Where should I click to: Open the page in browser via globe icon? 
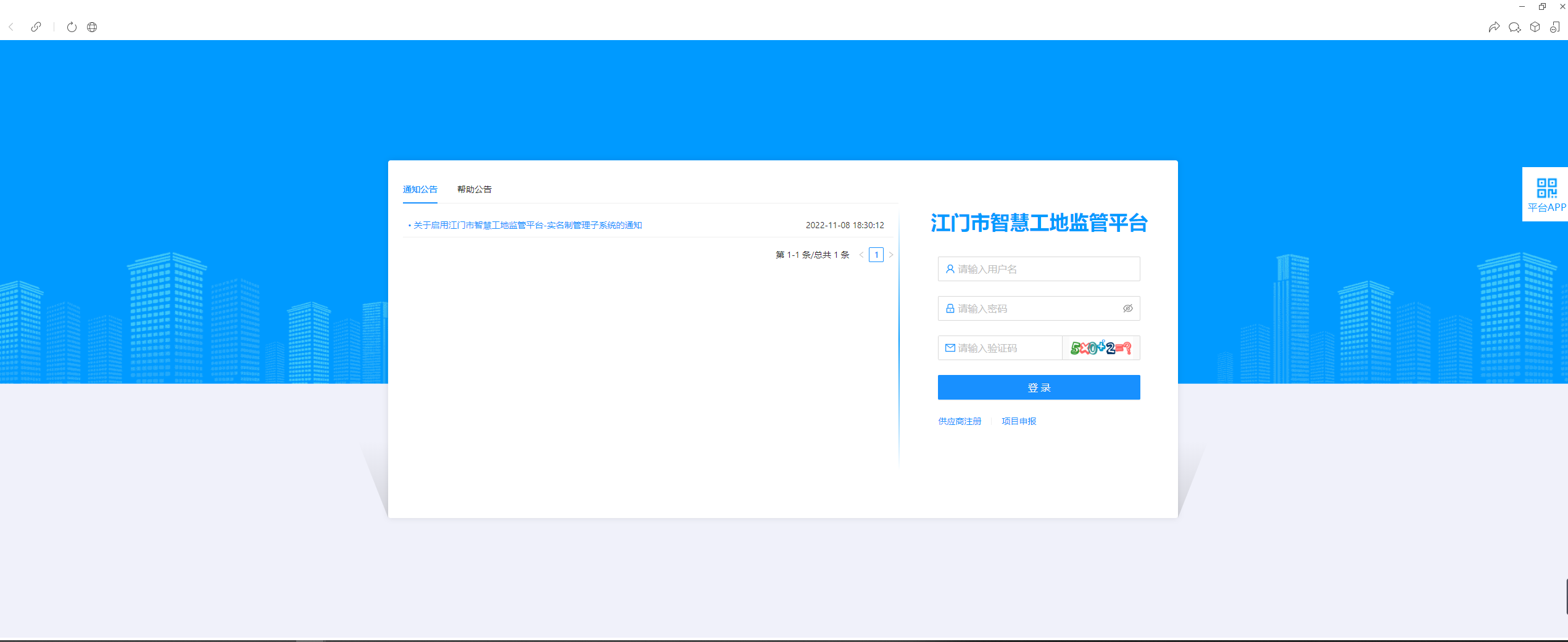[x=92, y=27]
